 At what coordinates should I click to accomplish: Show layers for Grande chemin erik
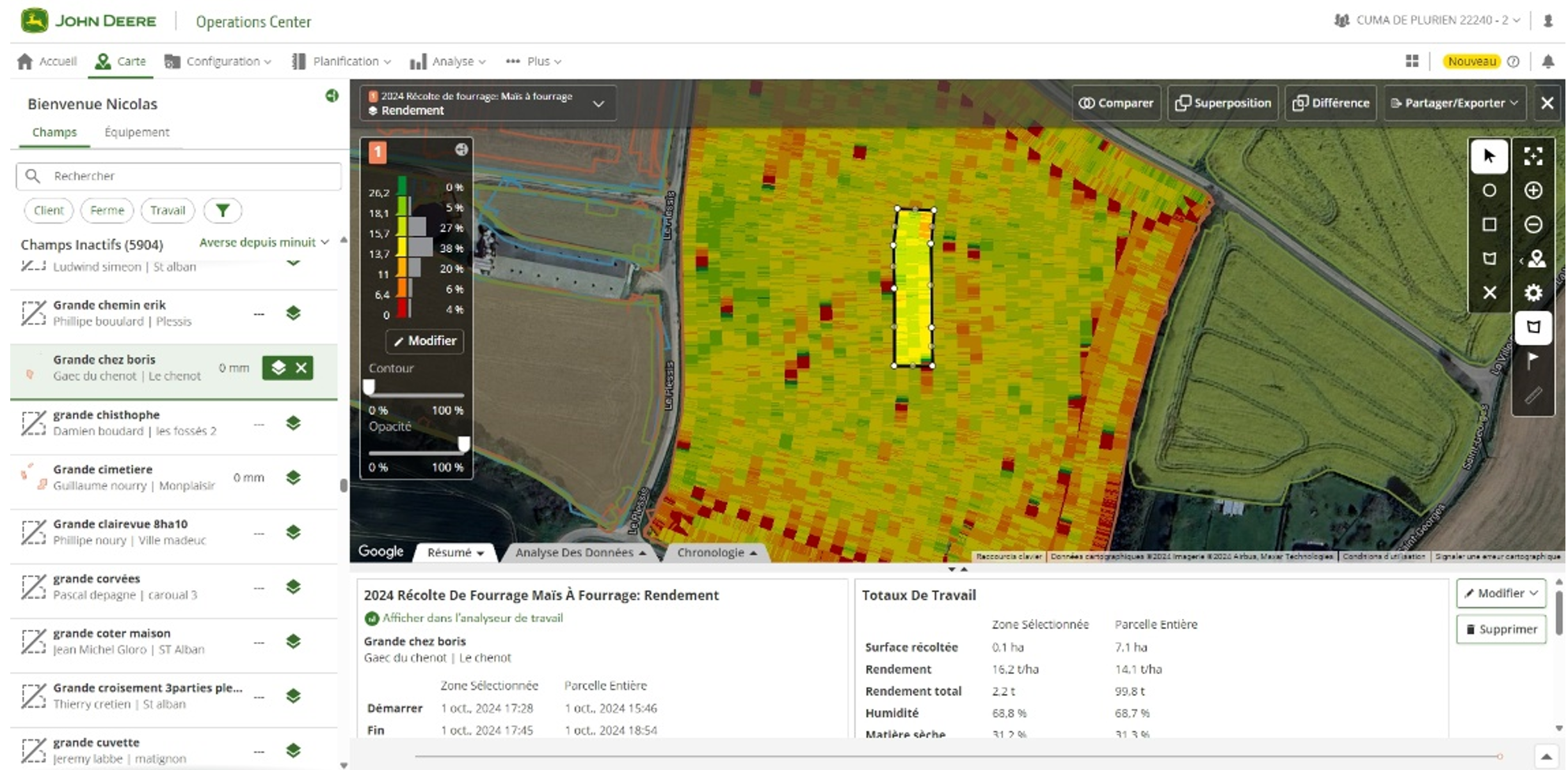[x=293, y=313]
